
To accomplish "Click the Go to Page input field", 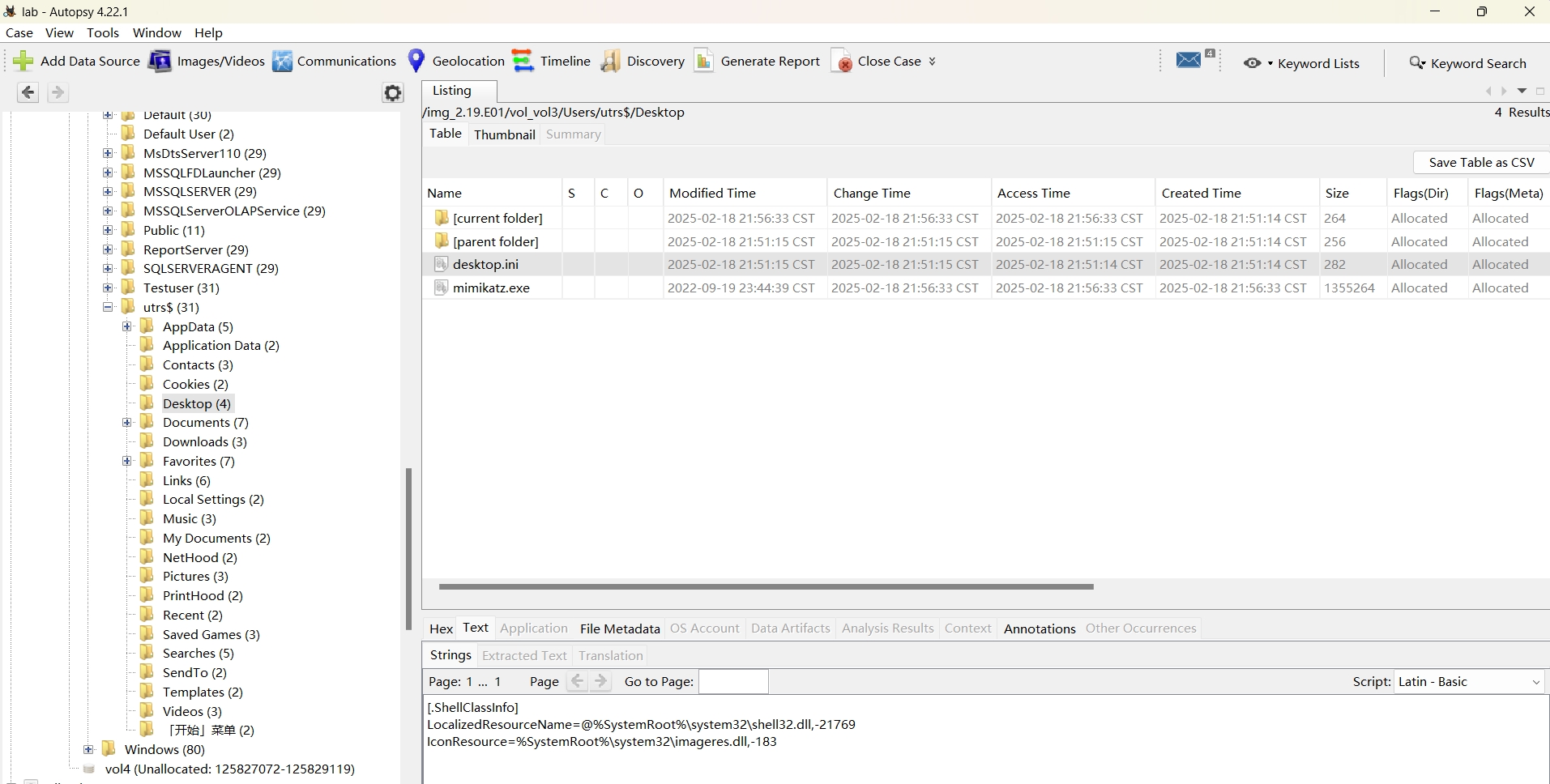I will tap(733, 682).
